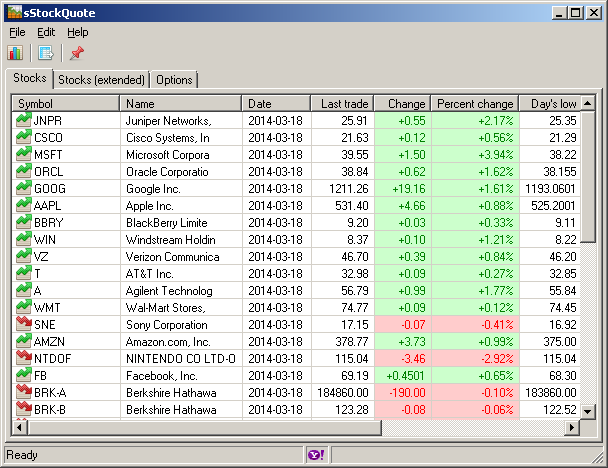Select the Sony Corporation name cell
The image size is (608, 468).
(x=181, y=325)
